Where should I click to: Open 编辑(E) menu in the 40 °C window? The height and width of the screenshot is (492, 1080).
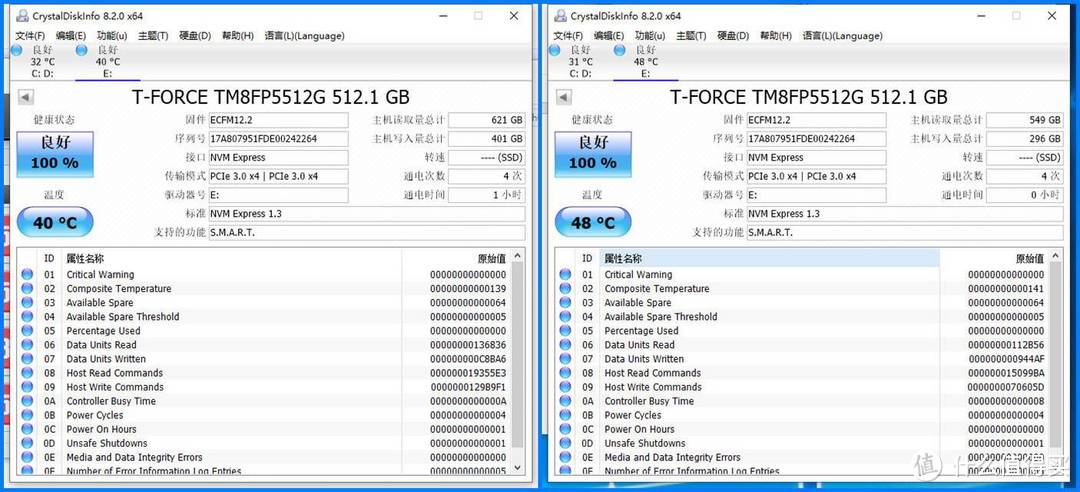click(71, 36)
